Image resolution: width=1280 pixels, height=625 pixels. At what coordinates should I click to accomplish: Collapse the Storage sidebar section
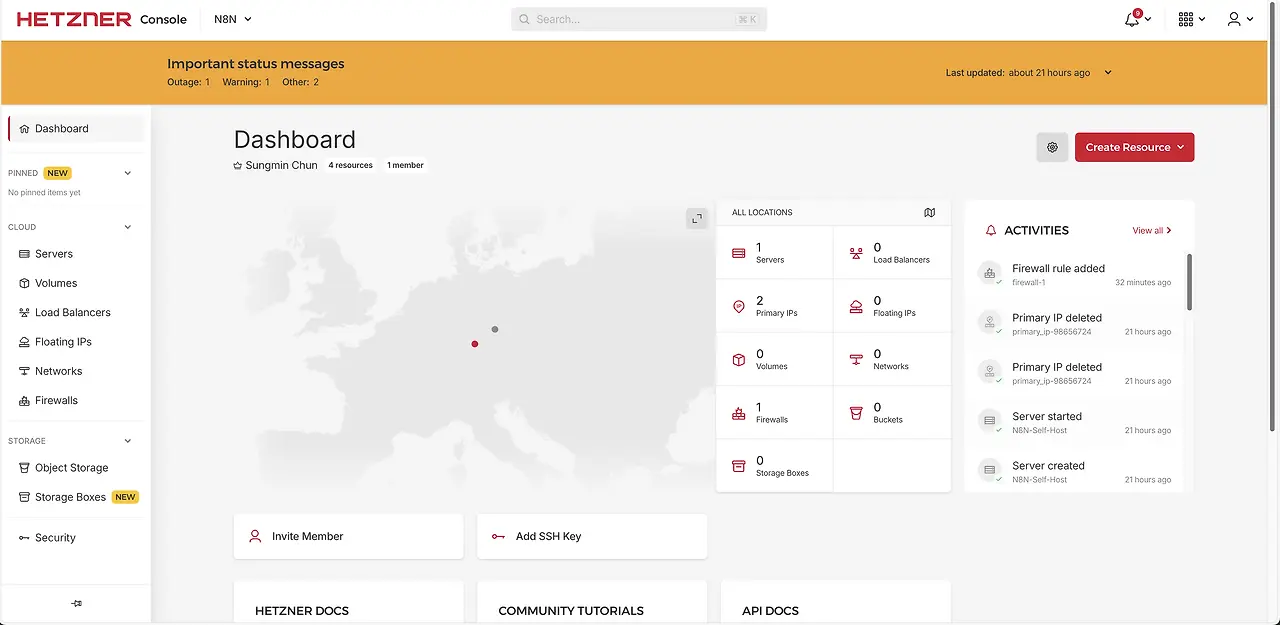tap(127, 441)
